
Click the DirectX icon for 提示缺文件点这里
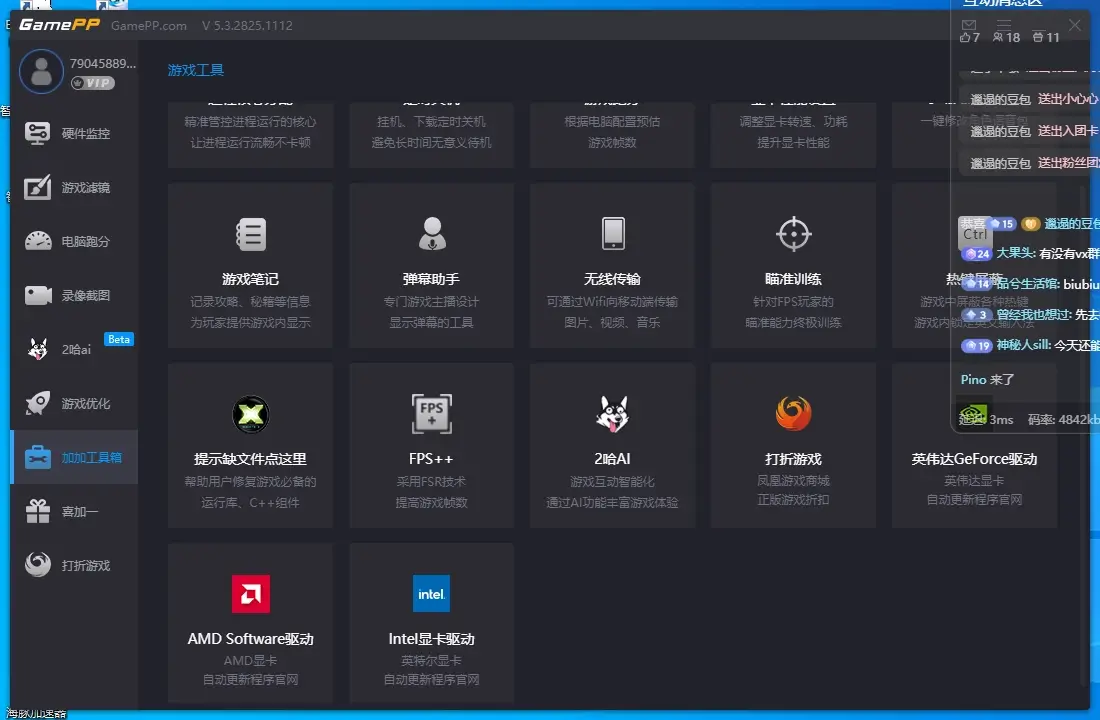[250, 414]
